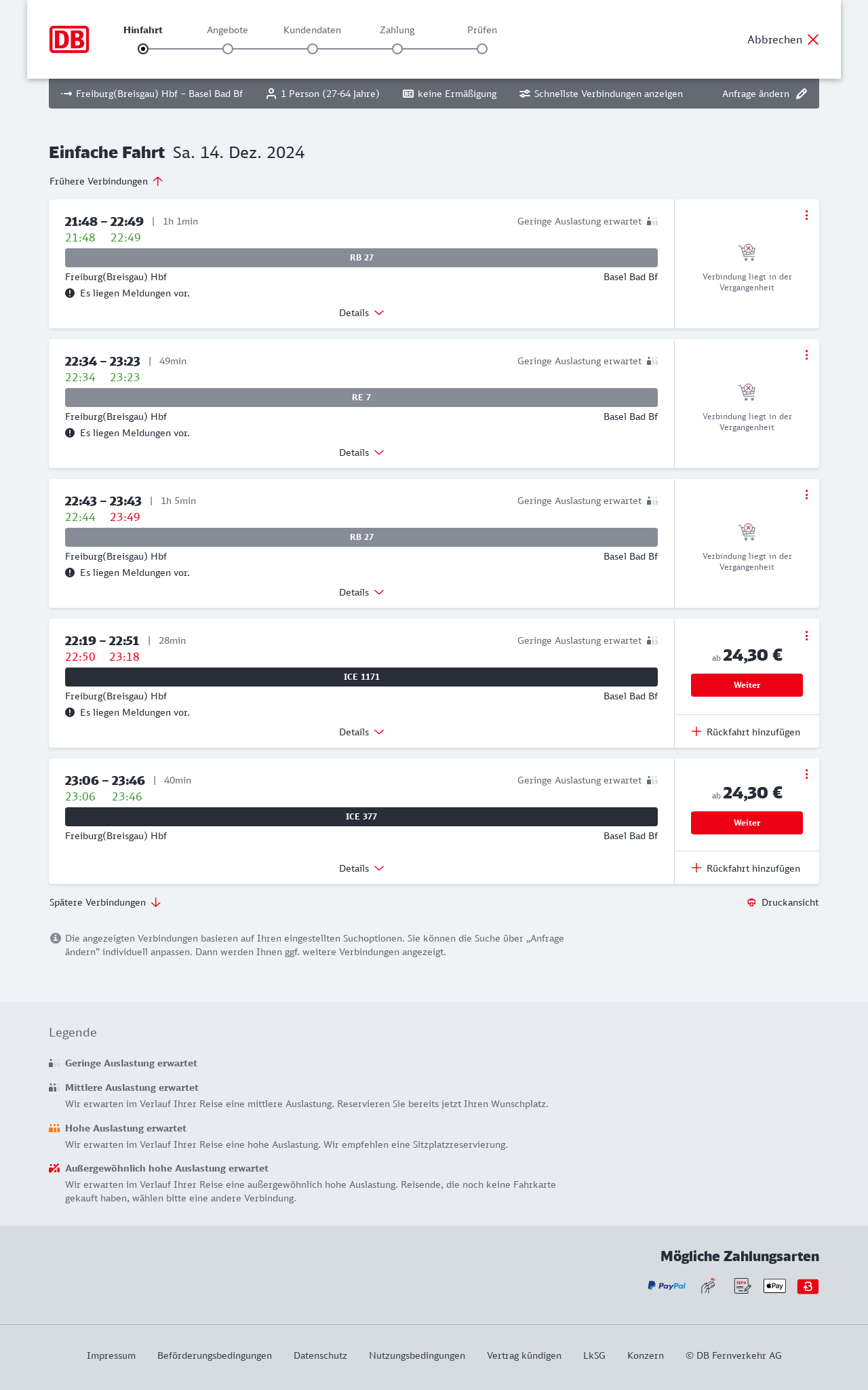This screenshot has height=1390, width=868.
Task: Click the Abbrechen close icon
Action: [813, 39]
